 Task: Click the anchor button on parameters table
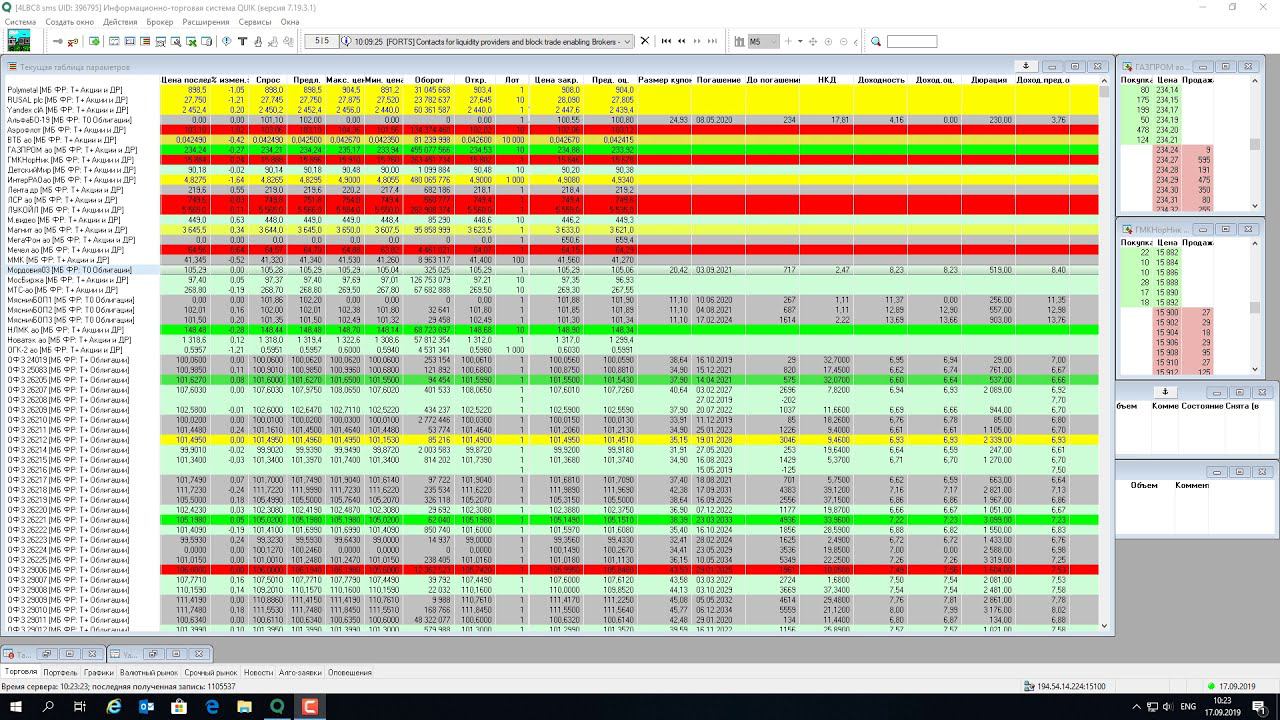[x=1025, y=66]
